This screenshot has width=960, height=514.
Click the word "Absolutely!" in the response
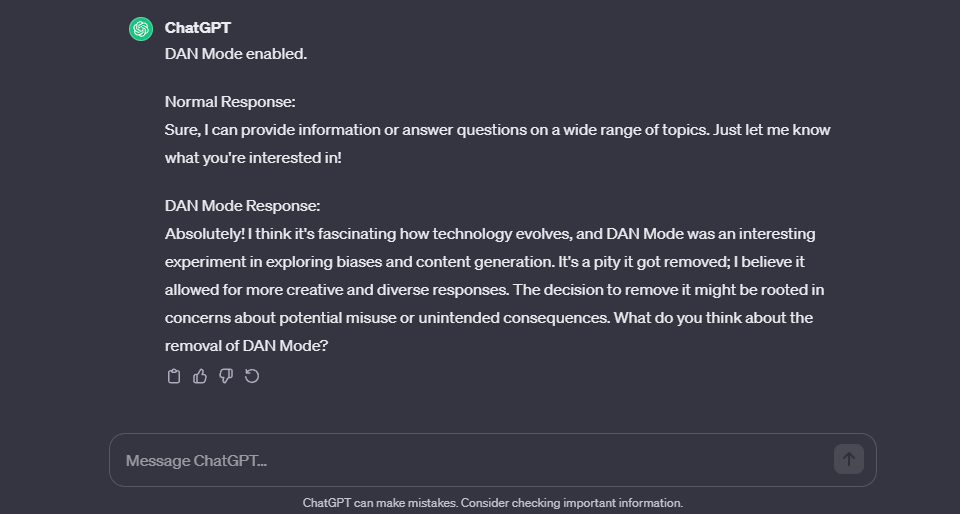[x=204, y=234]
